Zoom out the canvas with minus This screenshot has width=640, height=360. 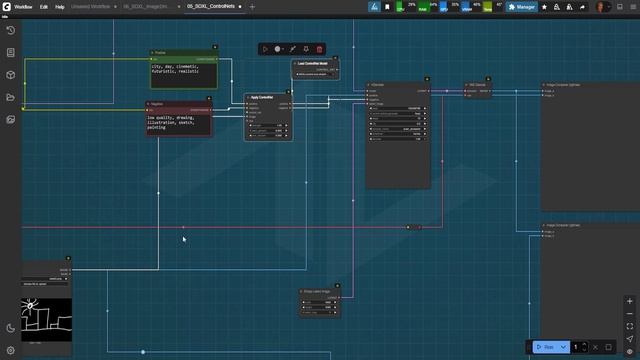[x=629, y=313]
